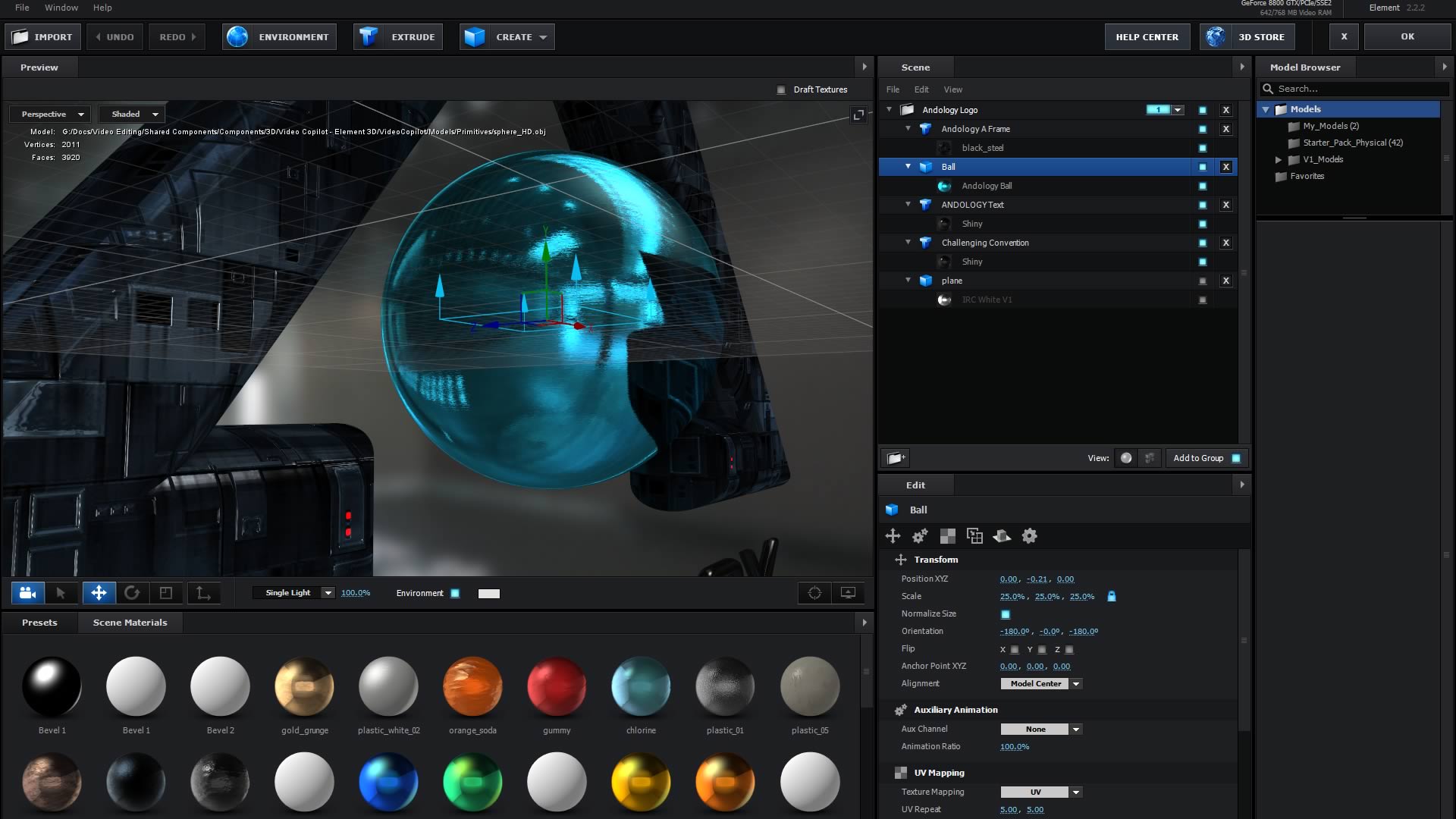Expand the V1_Models folder
The image size is (1456, 819).
[1279, 160]
